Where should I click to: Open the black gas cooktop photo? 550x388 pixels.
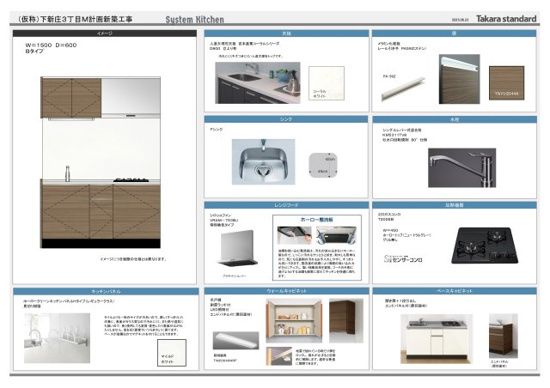click(x=485, y=246)
